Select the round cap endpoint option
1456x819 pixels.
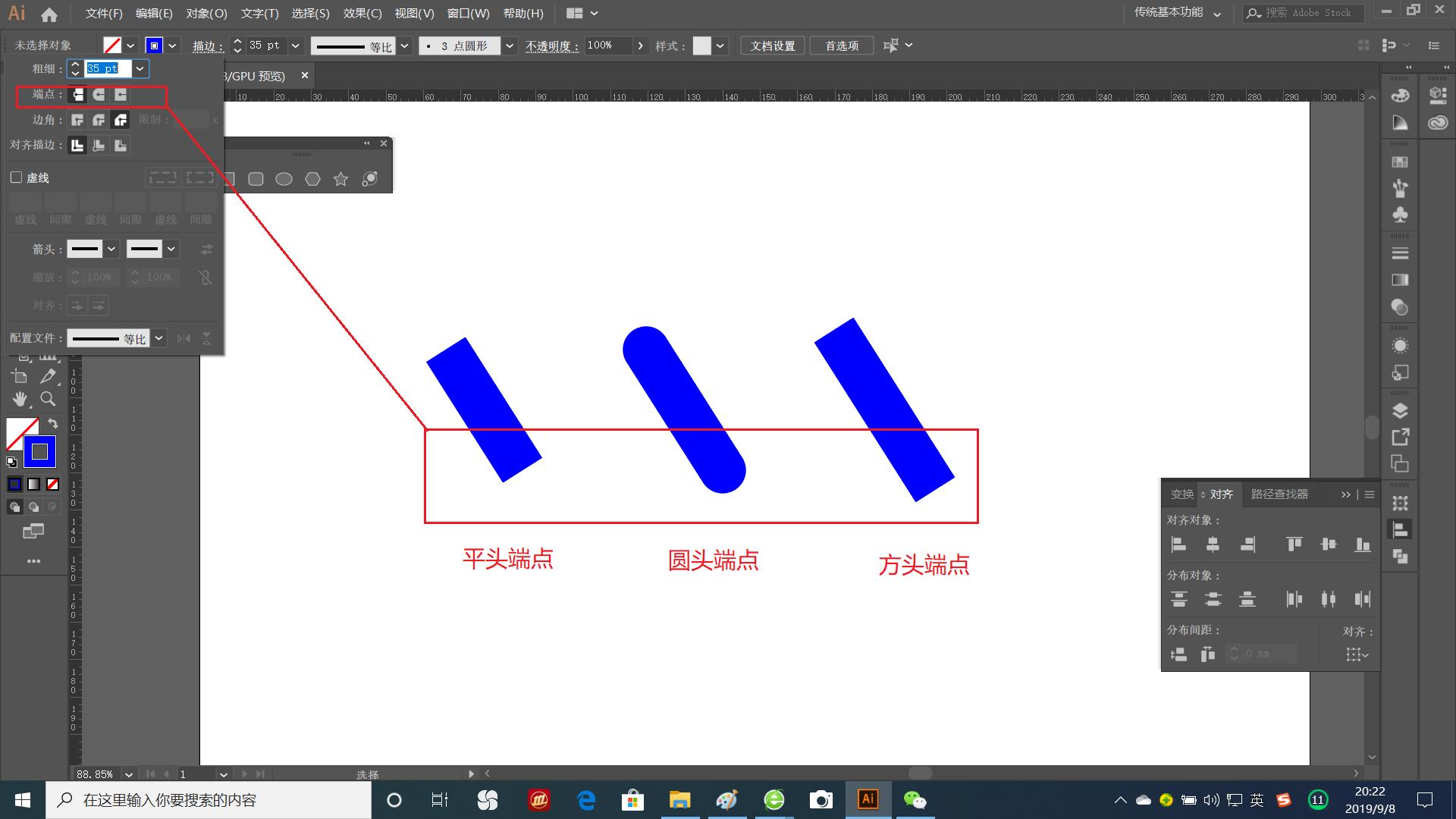tap(98, 96)
